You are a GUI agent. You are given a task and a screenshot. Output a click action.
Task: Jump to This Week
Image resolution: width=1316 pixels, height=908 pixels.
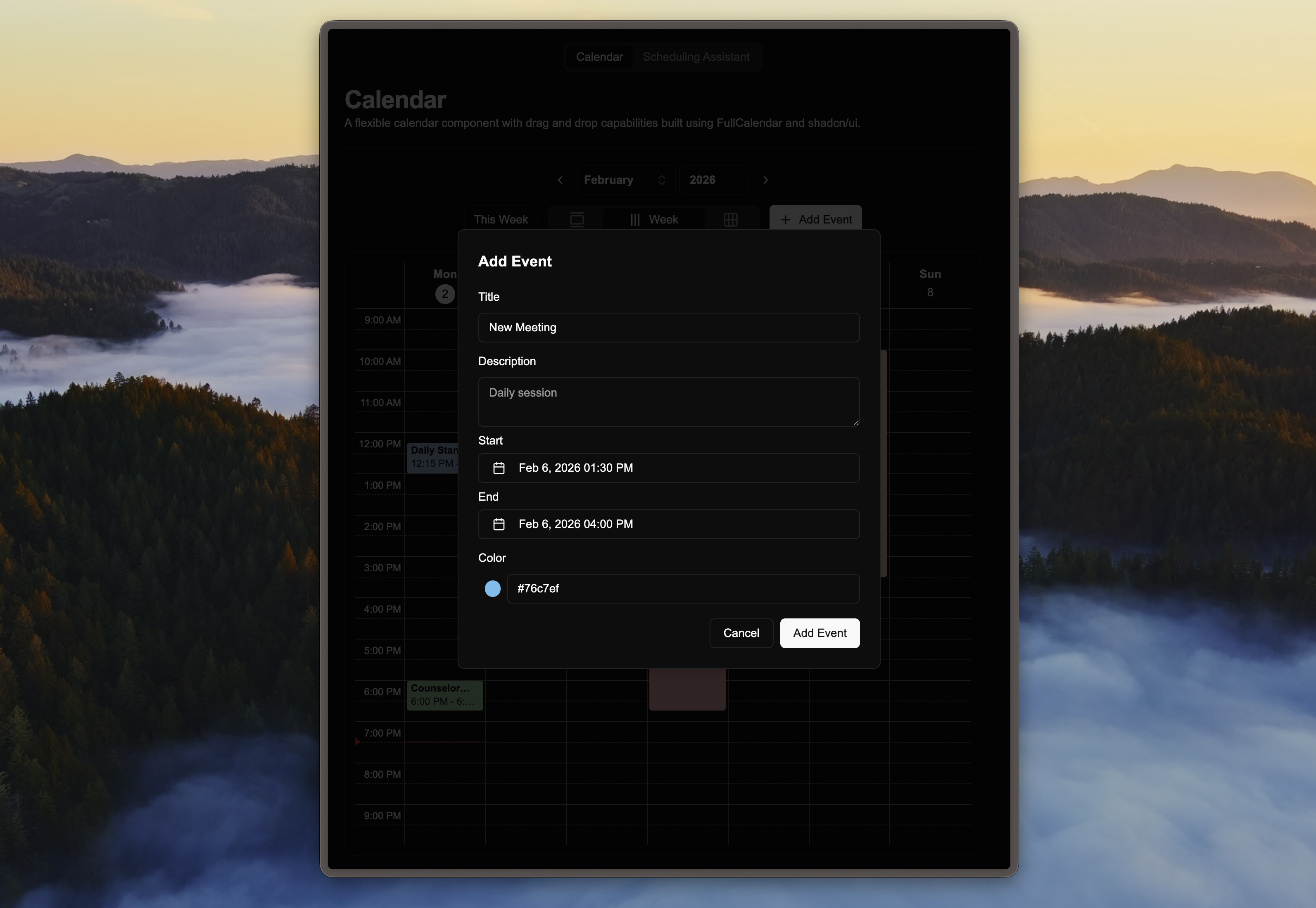point(501,219)
